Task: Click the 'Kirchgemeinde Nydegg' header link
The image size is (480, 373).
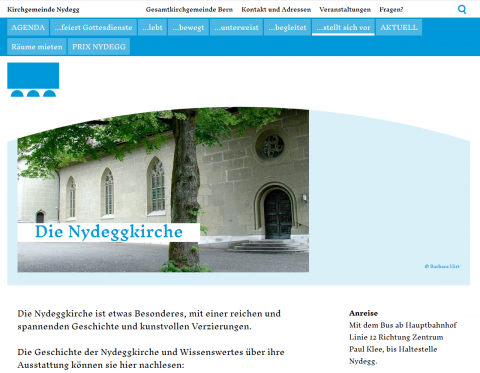Action: pyautogui.click(x=43, y=9)
